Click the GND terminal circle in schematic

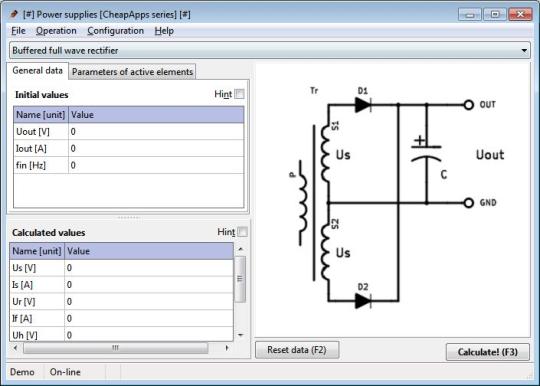(468, 203)
